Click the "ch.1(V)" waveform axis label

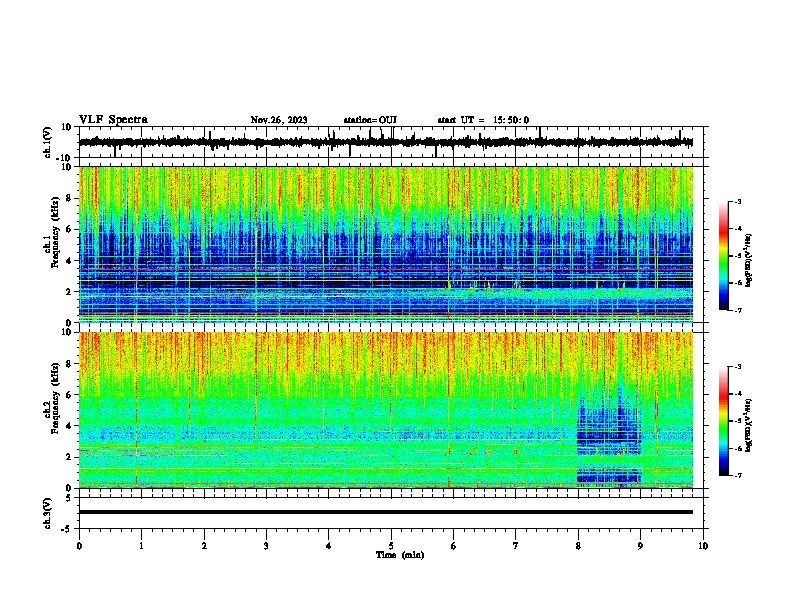[48, 142]
